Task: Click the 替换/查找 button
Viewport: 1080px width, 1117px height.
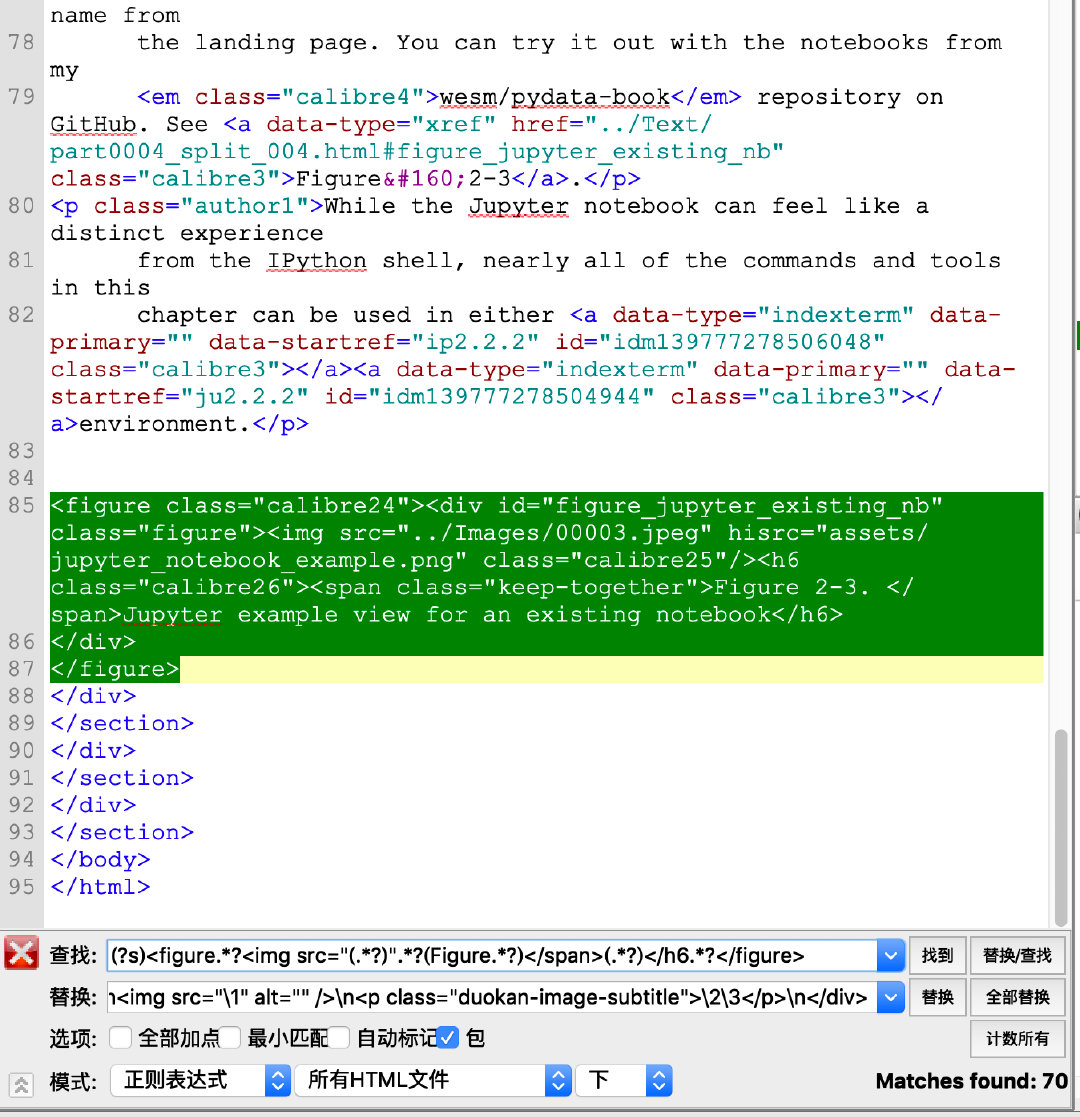Action: coord(1017,955)
